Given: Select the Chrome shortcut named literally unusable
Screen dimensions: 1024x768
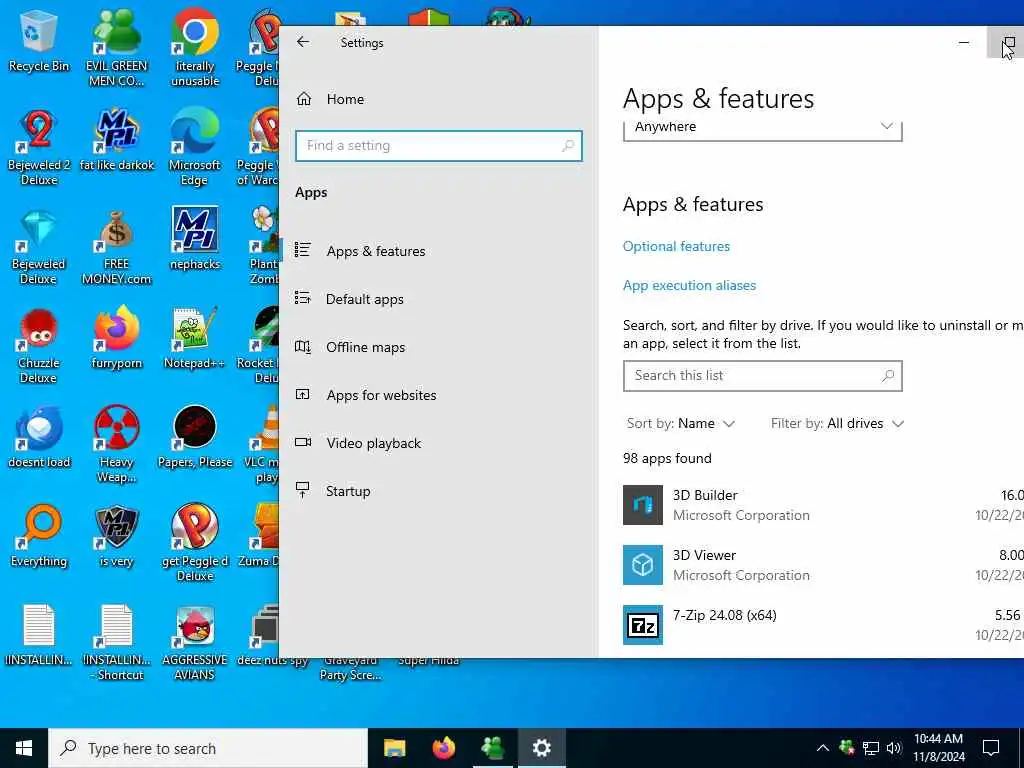Looking at the screenshot, I should (195, 49).
